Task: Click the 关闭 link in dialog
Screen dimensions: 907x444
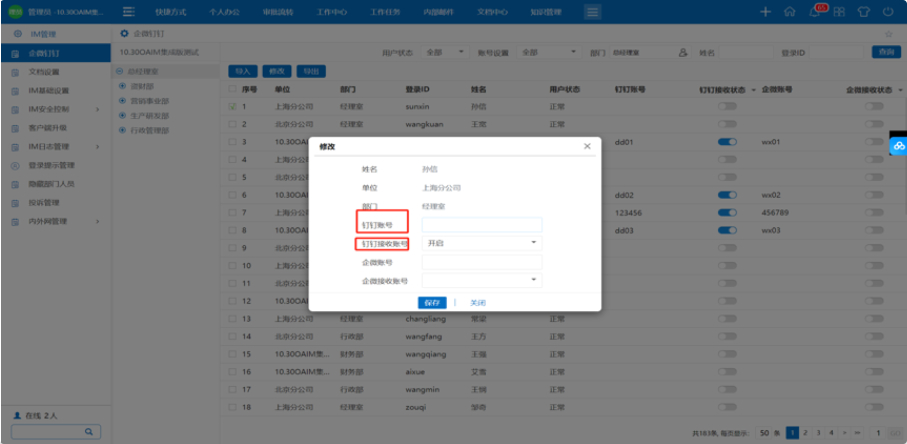Action: click(477, 302)
